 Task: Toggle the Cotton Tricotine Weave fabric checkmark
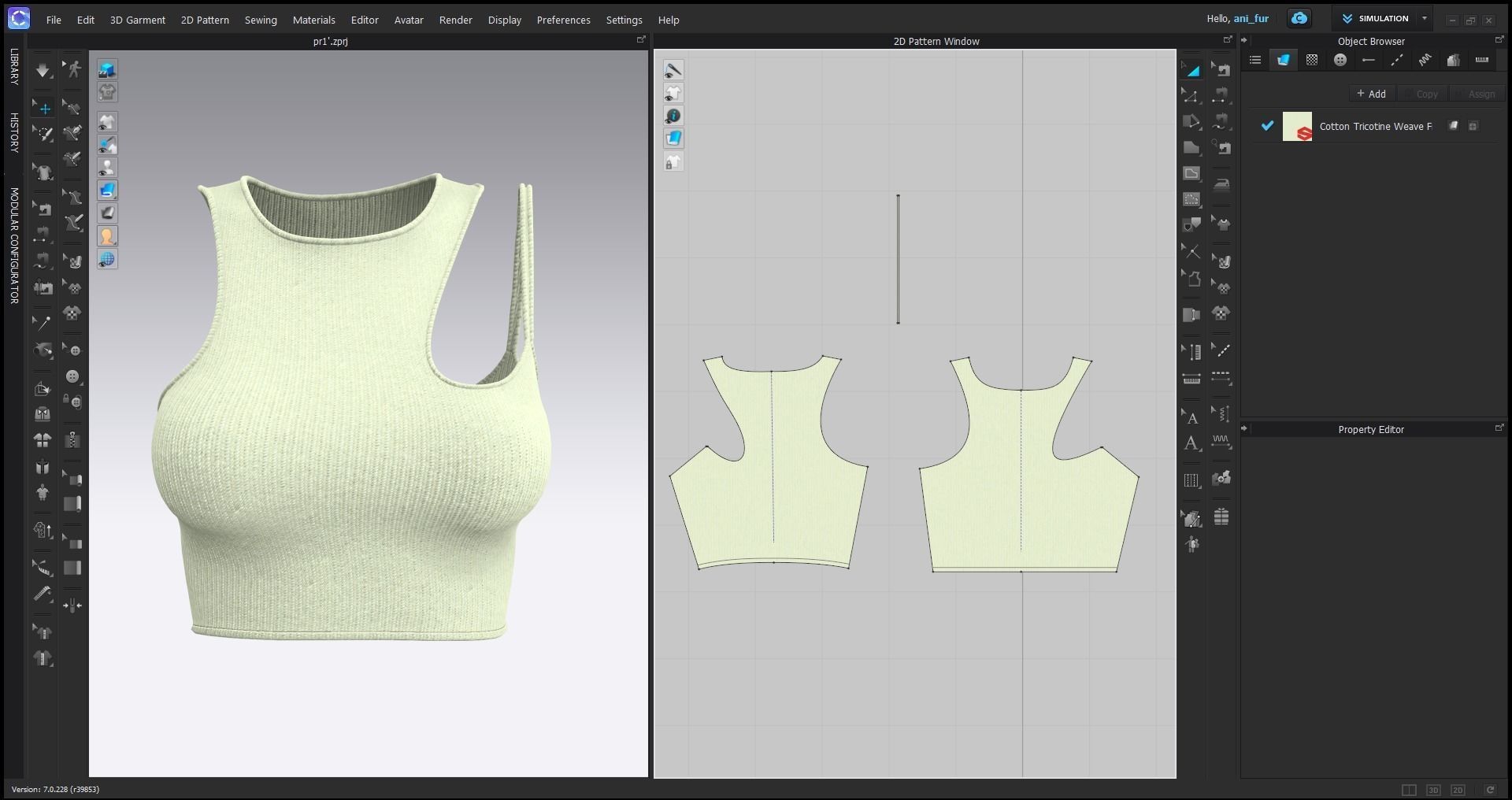click(1267, 126)
